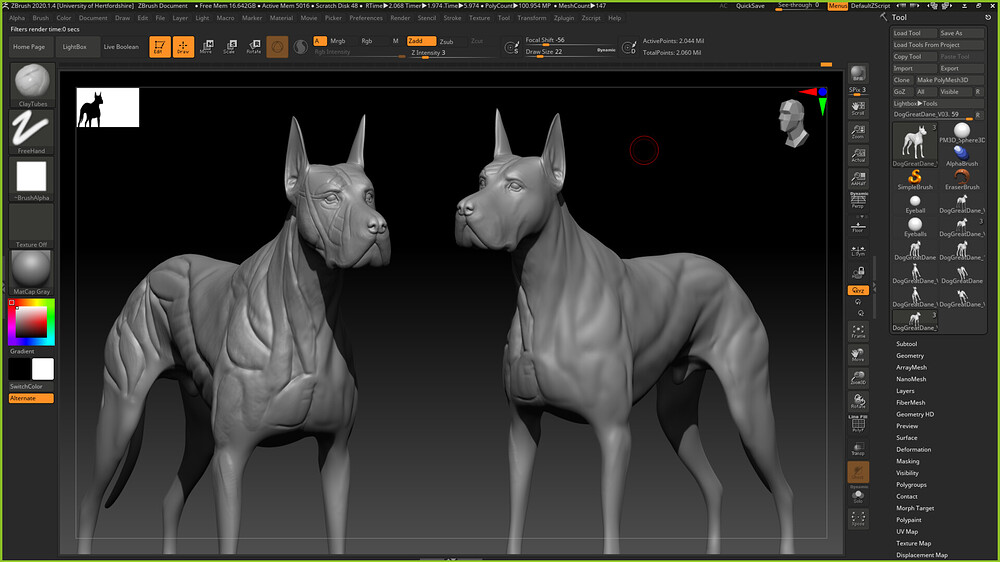Toggle Perspective (Persp) view
Image resolution: width=1000 pixels, height=562 pixels.
(858, 202)
